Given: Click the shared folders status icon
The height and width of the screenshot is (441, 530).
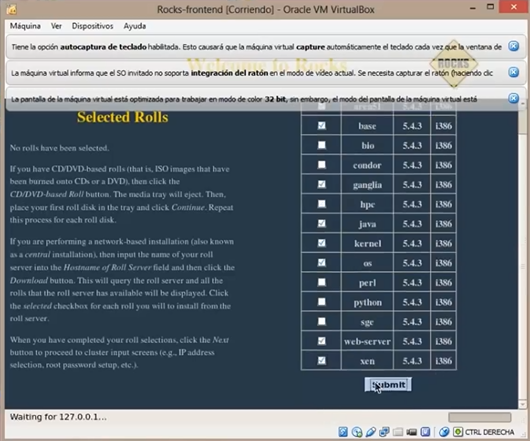Looking at the screenshot, I should [398, 432].
